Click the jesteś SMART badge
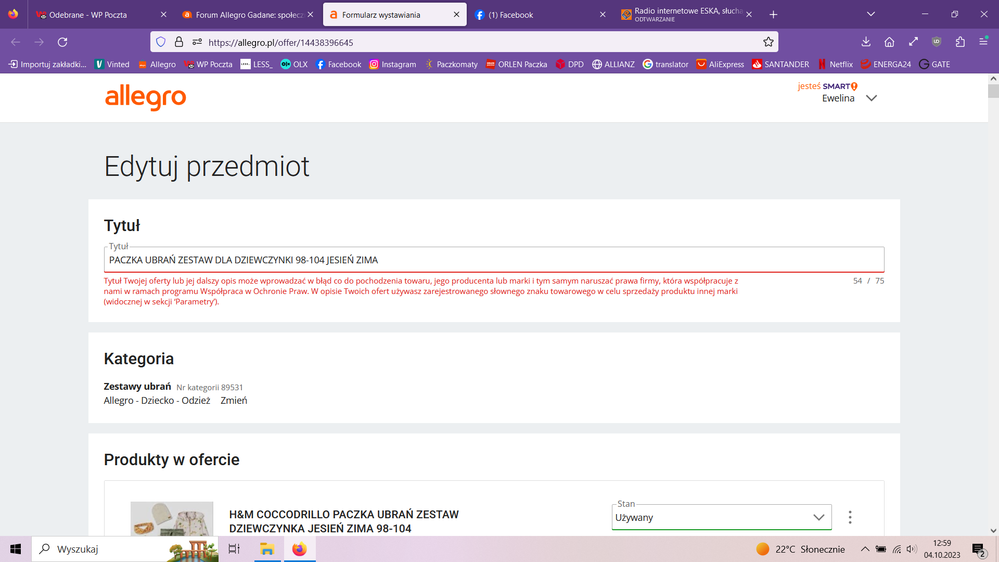 coord(828,86)
